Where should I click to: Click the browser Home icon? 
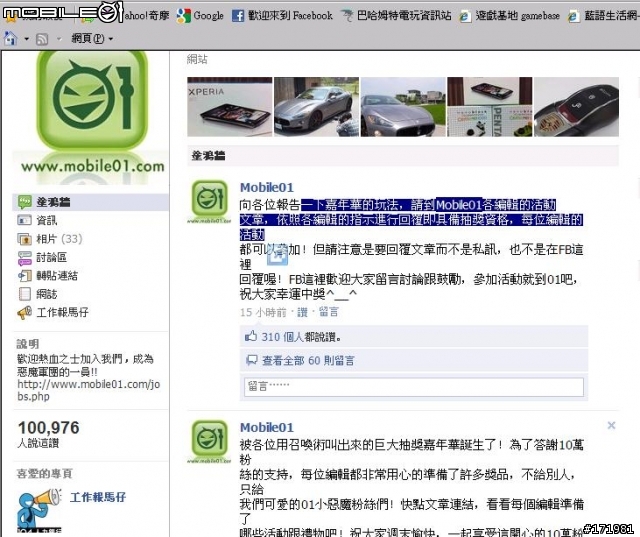(x=10, y=39)
